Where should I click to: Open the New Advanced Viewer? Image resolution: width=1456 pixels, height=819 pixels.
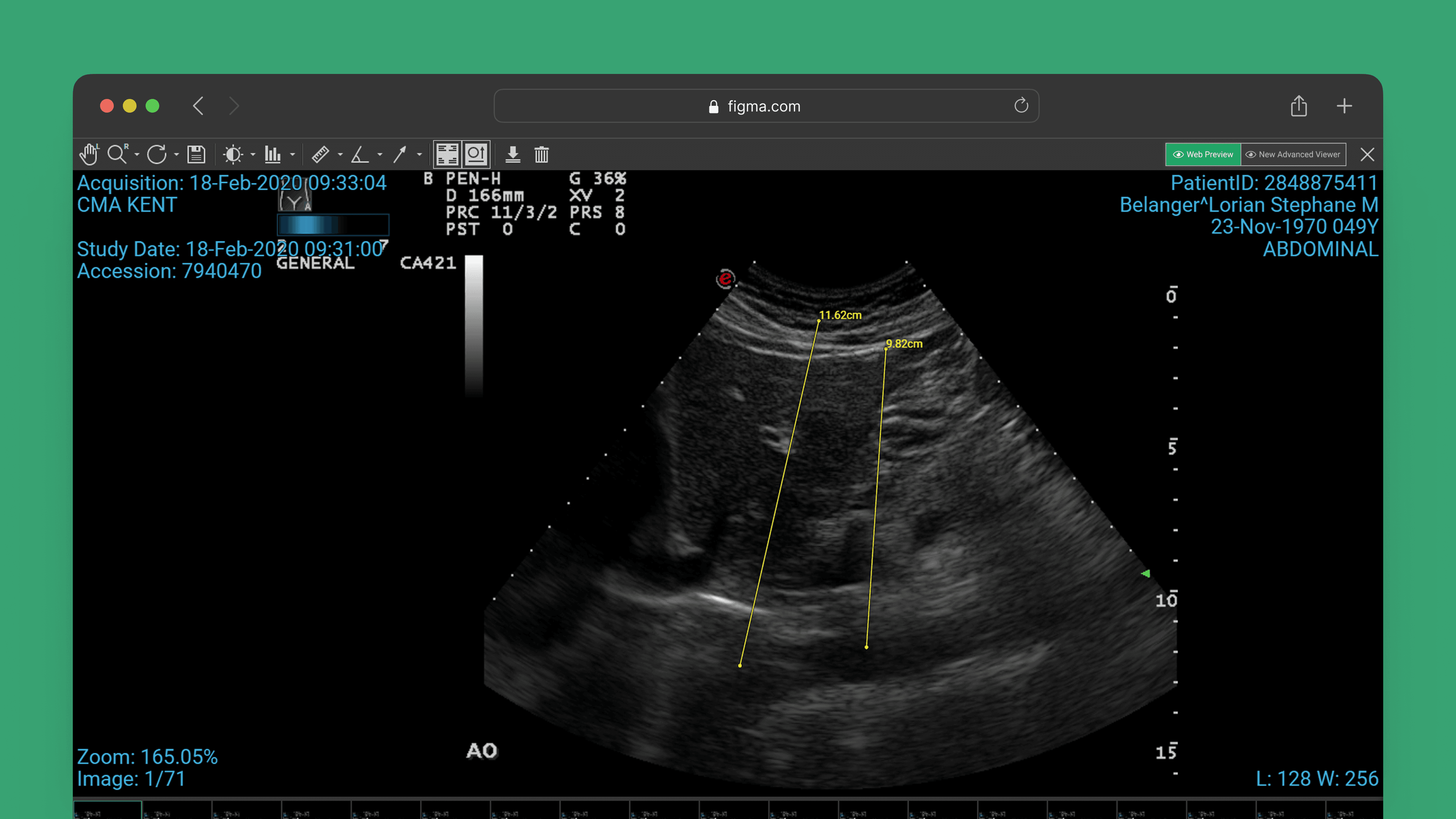click(x=1293, y=154)
